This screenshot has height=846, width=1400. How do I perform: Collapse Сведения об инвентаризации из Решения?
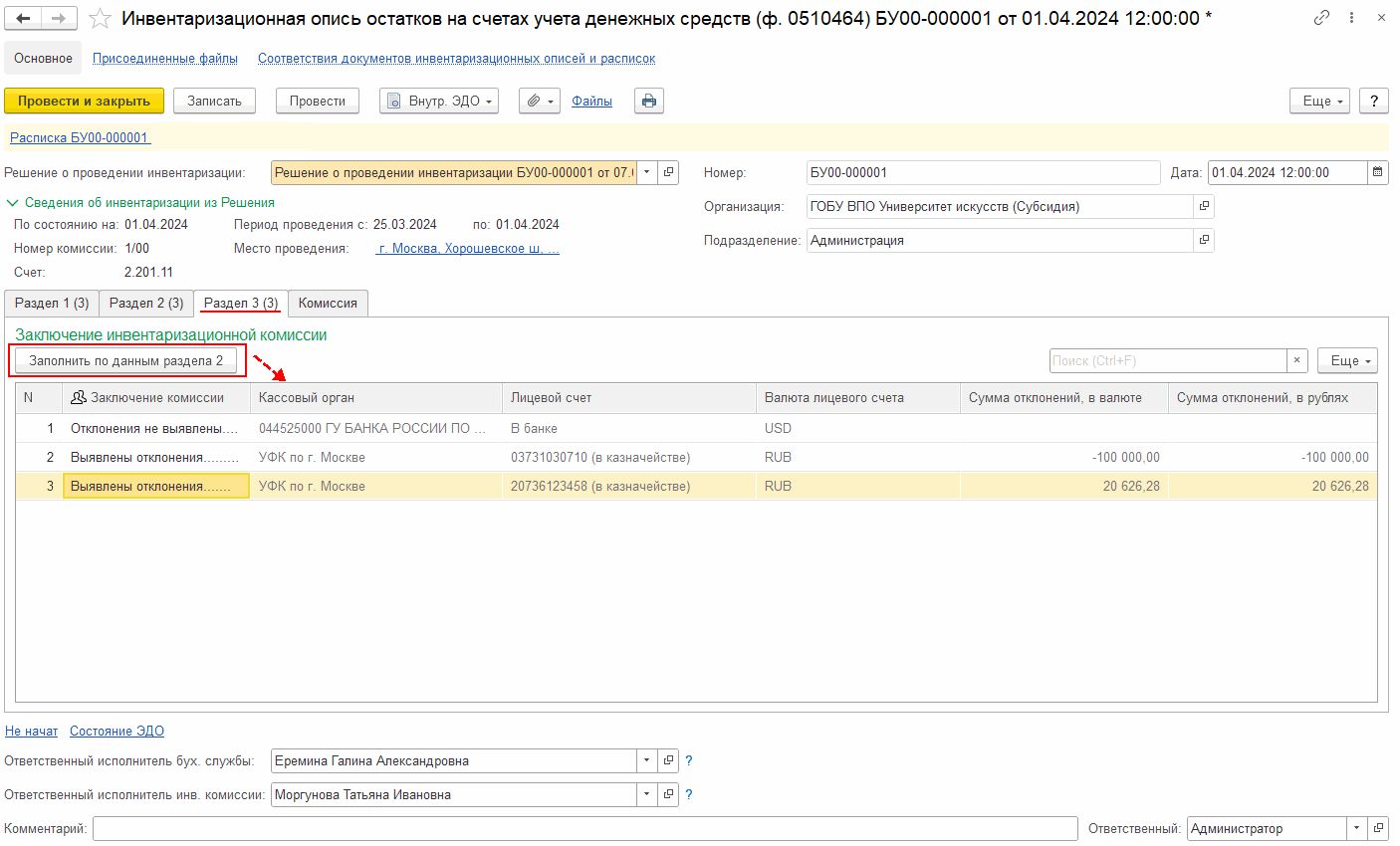(140, 202)
